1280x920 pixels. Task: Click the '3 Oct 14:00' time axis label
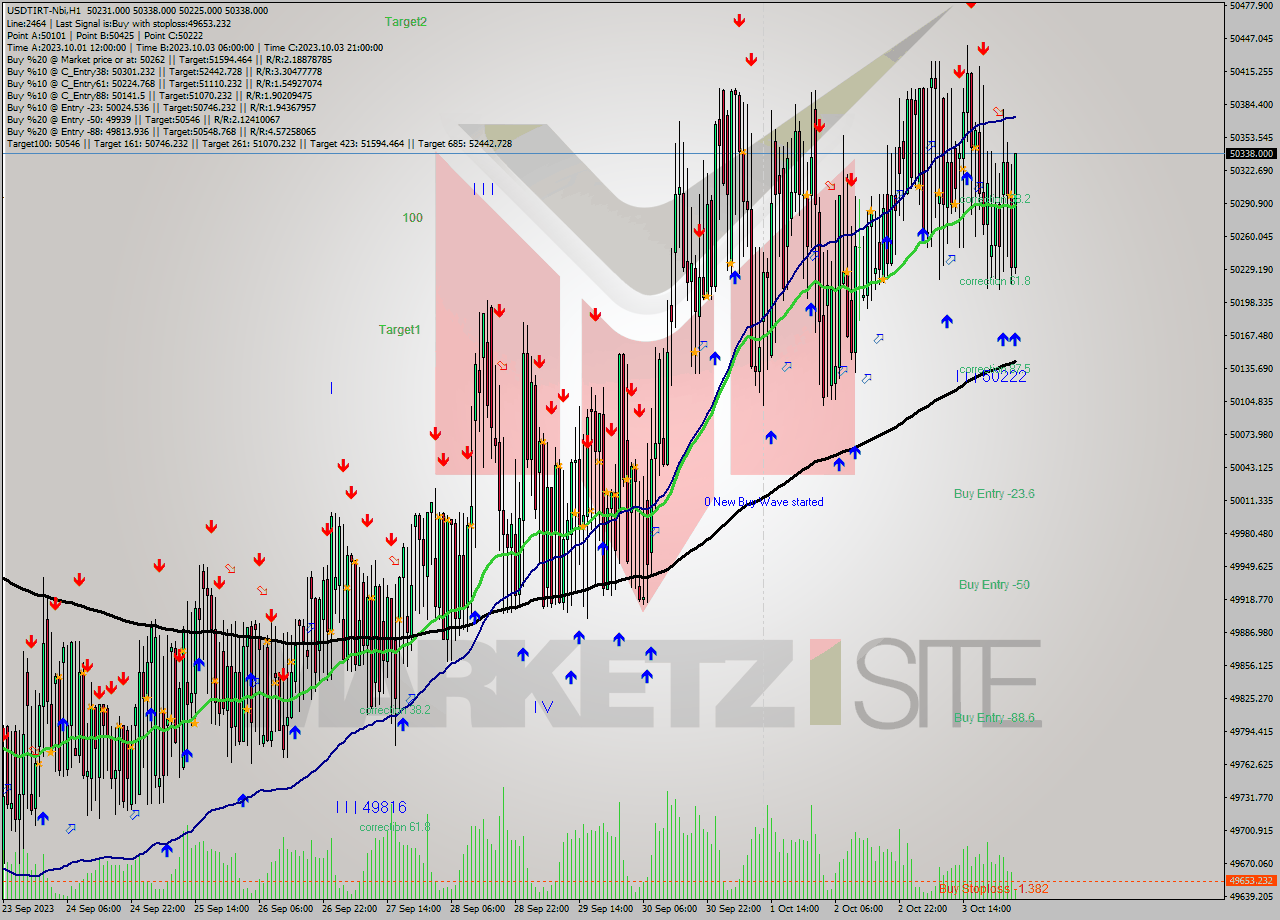point(987,909)
